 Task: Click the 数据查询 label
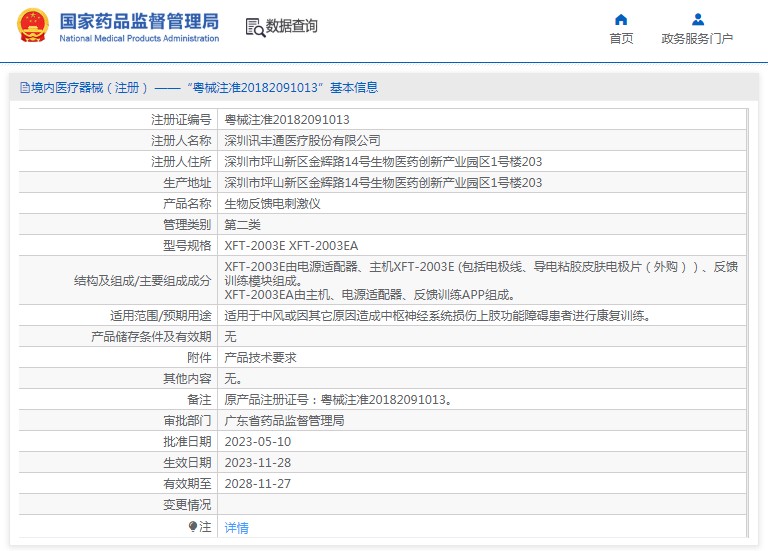(x=291, y=26)
